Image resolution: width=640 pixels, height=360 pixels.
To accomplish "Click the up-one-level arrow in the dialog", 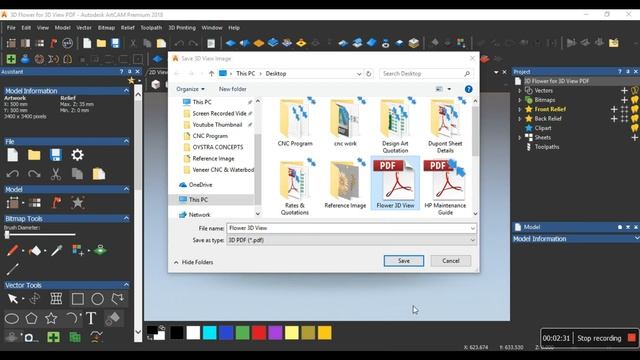I will click(x=211, y=73).
